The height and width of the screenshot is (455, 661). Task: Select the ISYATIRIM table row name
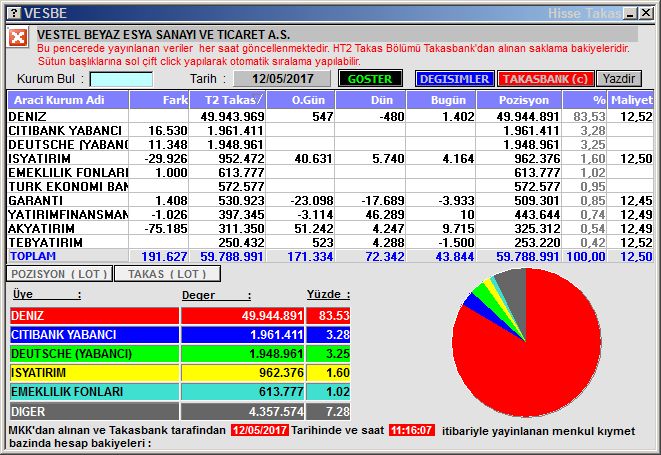click(40, 159)
